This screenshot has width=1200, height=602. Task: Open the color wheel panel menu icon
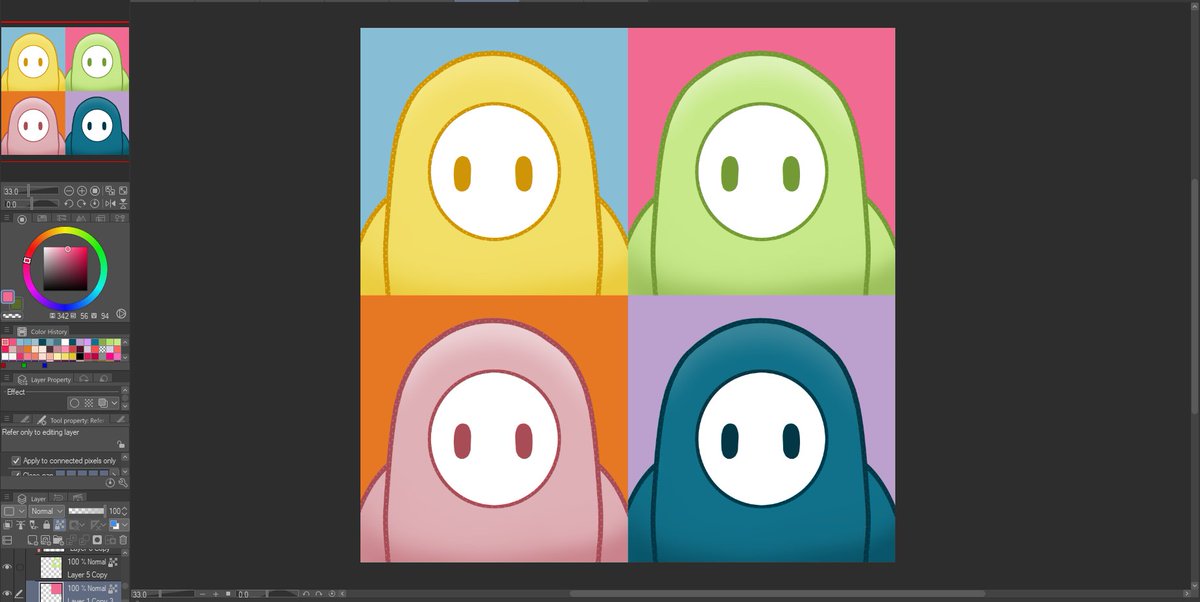coord(7,218)
